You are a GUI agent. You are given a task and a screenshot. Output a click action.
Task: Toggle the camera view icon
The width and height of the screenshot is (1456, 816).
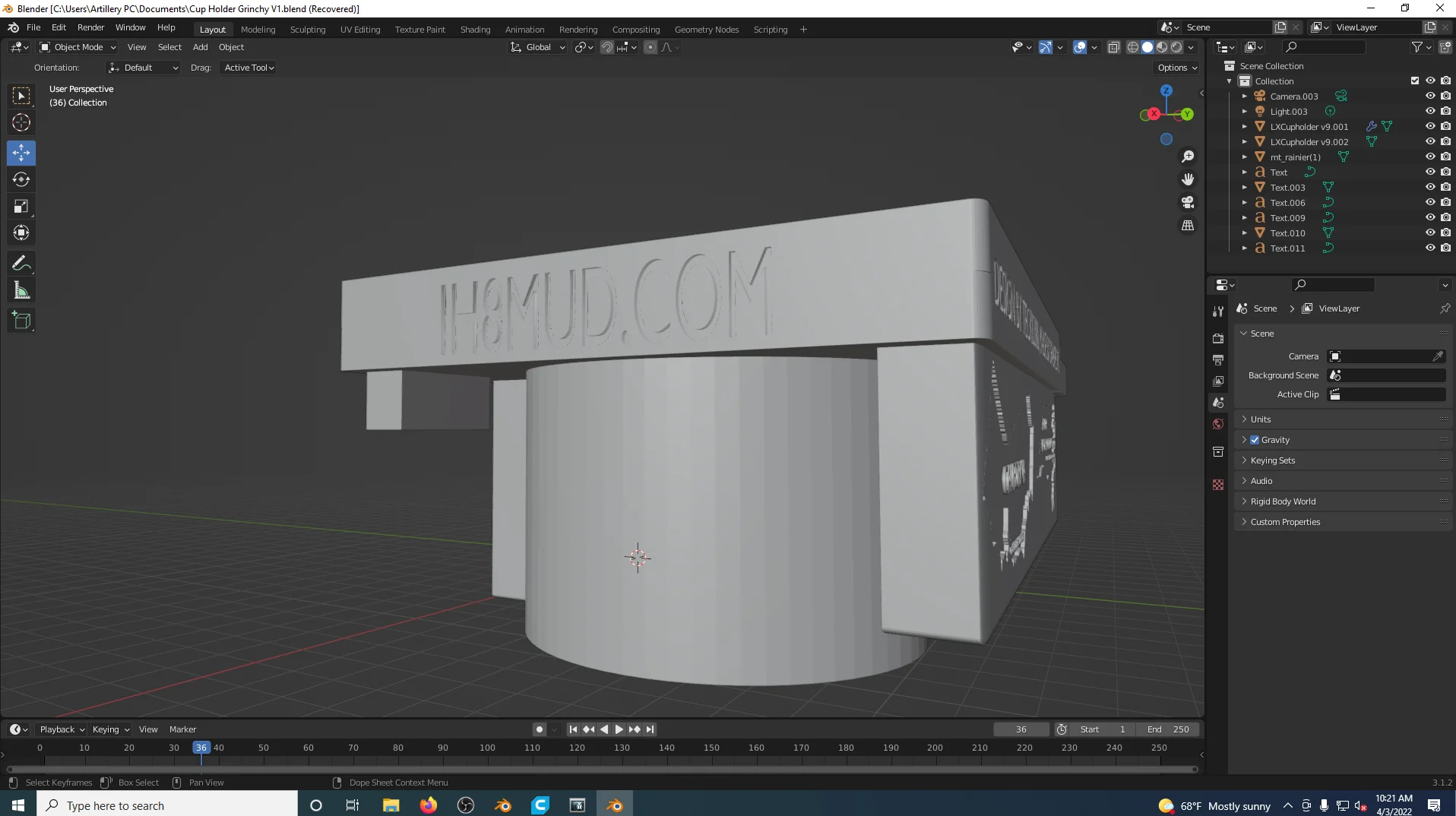pyautogui.click(x=1188, y=202)
